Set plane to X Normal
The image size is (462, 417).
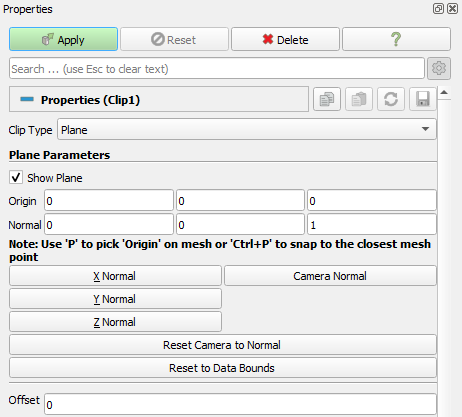(115, 276)
